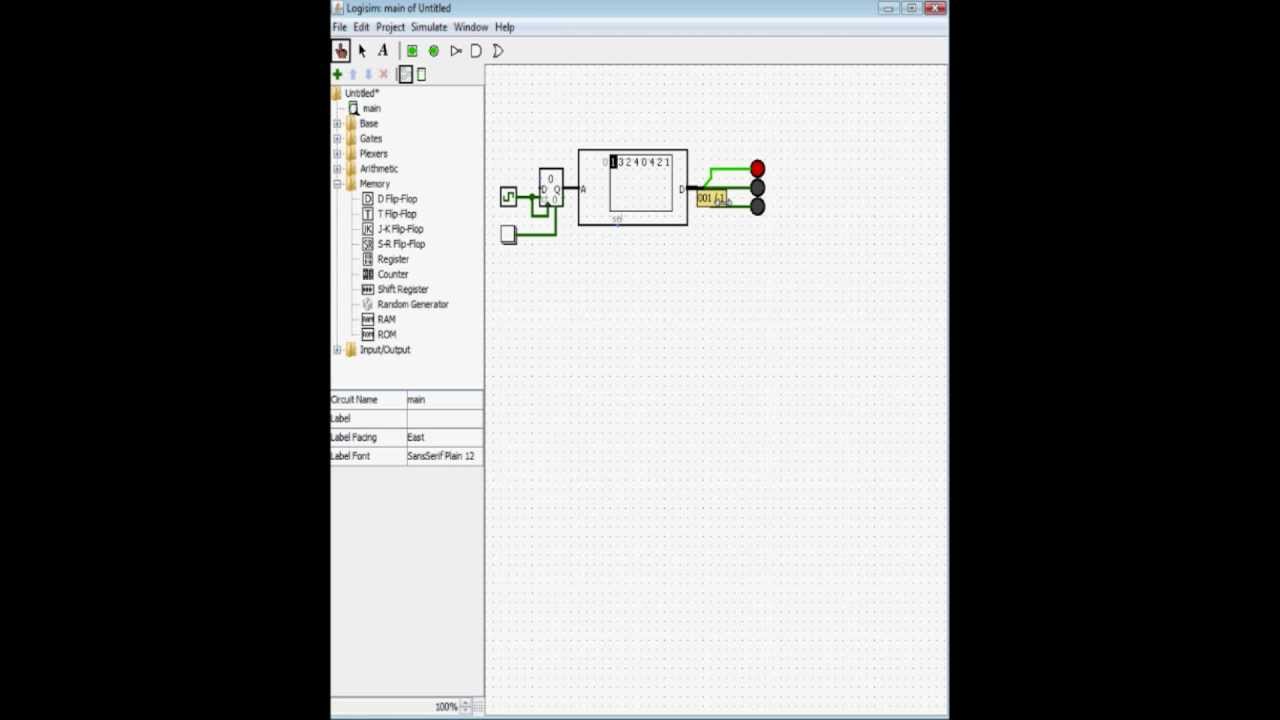Expand the Gates library
The height and width of the screenshot is (720, 1280).
pyautogui.click(x=337, y=139)
